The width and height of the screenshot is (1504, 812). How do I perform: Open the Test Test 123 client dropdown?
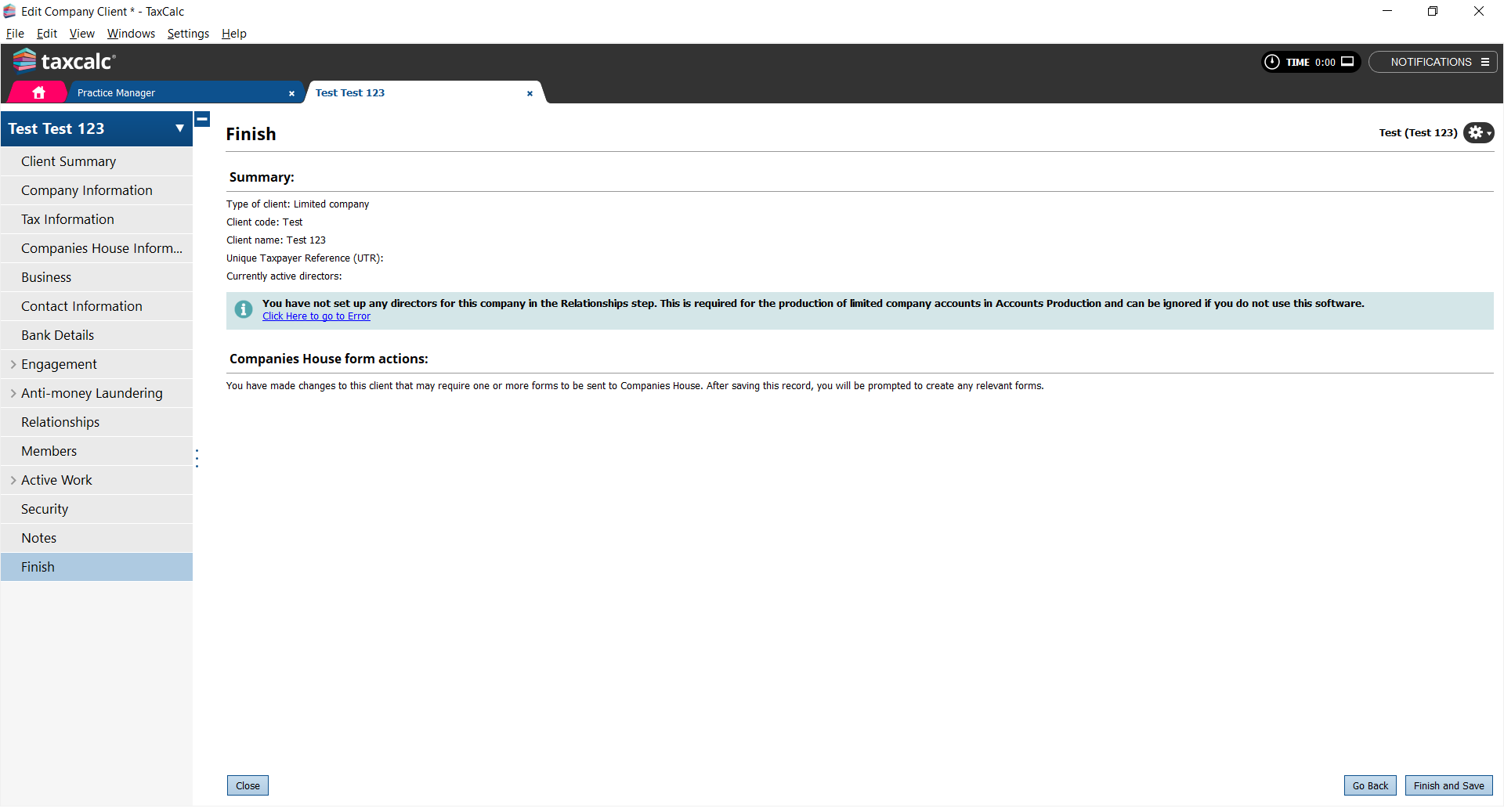point(179,128)
